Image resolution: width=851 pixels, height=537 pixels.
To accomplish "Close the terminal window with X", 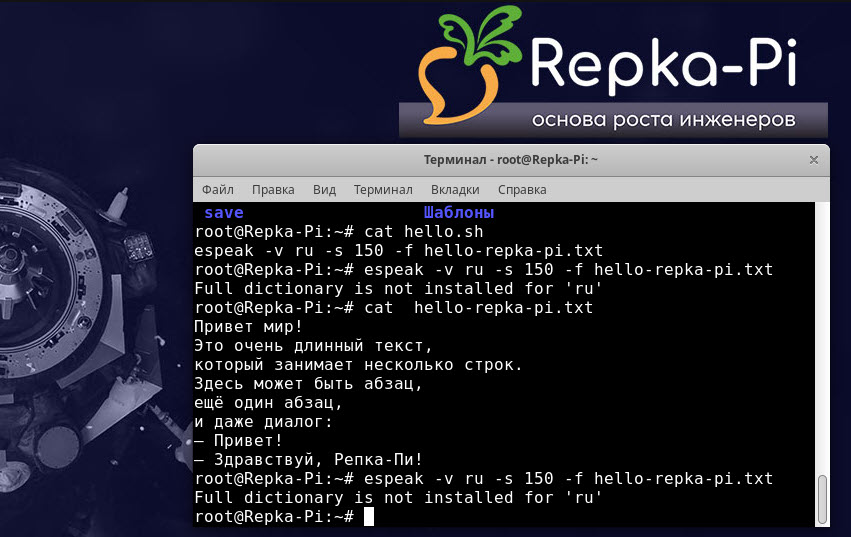I will (813, 160).
